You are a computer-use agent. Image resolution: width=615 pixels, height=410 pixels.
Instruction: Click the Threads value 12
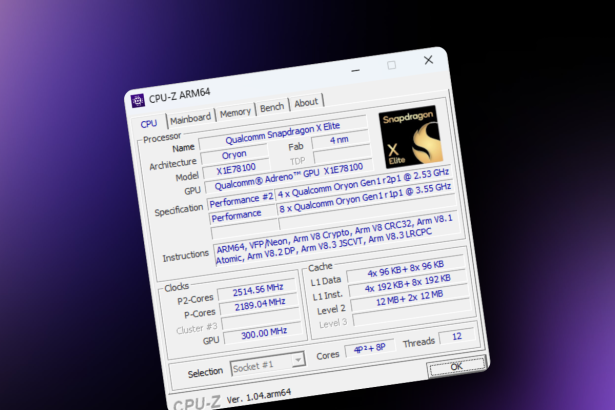tap(457, 337)
